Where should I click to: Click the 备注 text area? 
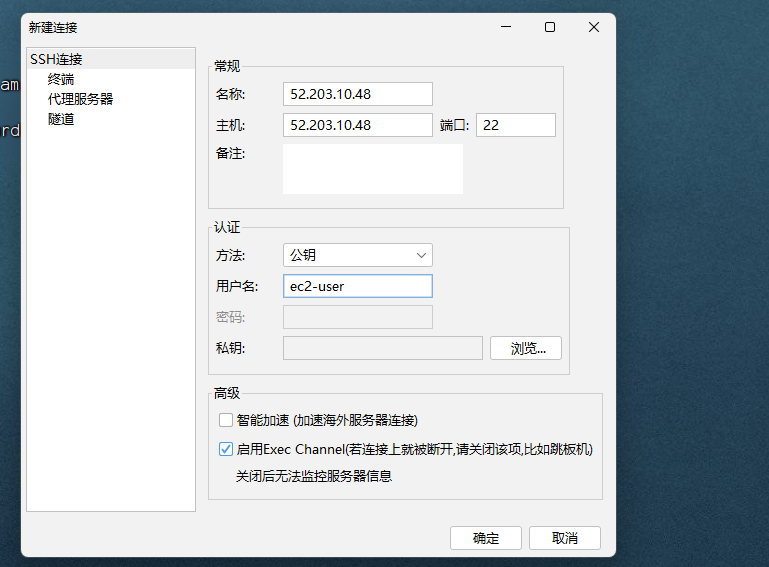(x=373, y=169)
